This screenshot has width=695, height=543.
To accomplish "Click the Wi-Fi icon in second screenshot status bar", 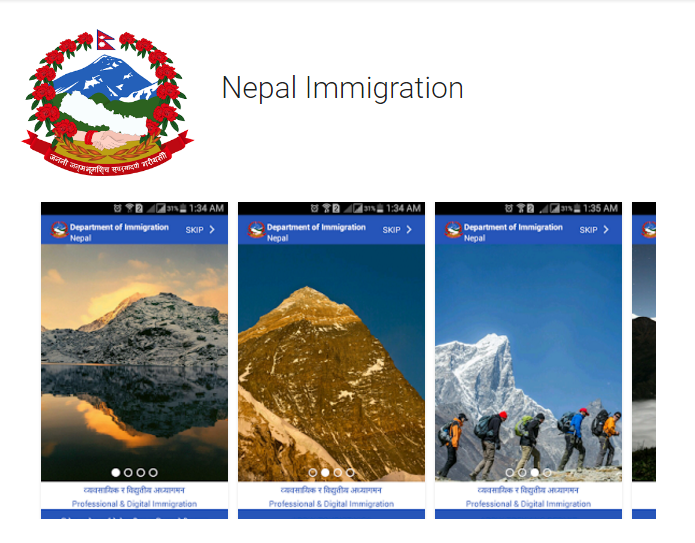I will [326, 208].
